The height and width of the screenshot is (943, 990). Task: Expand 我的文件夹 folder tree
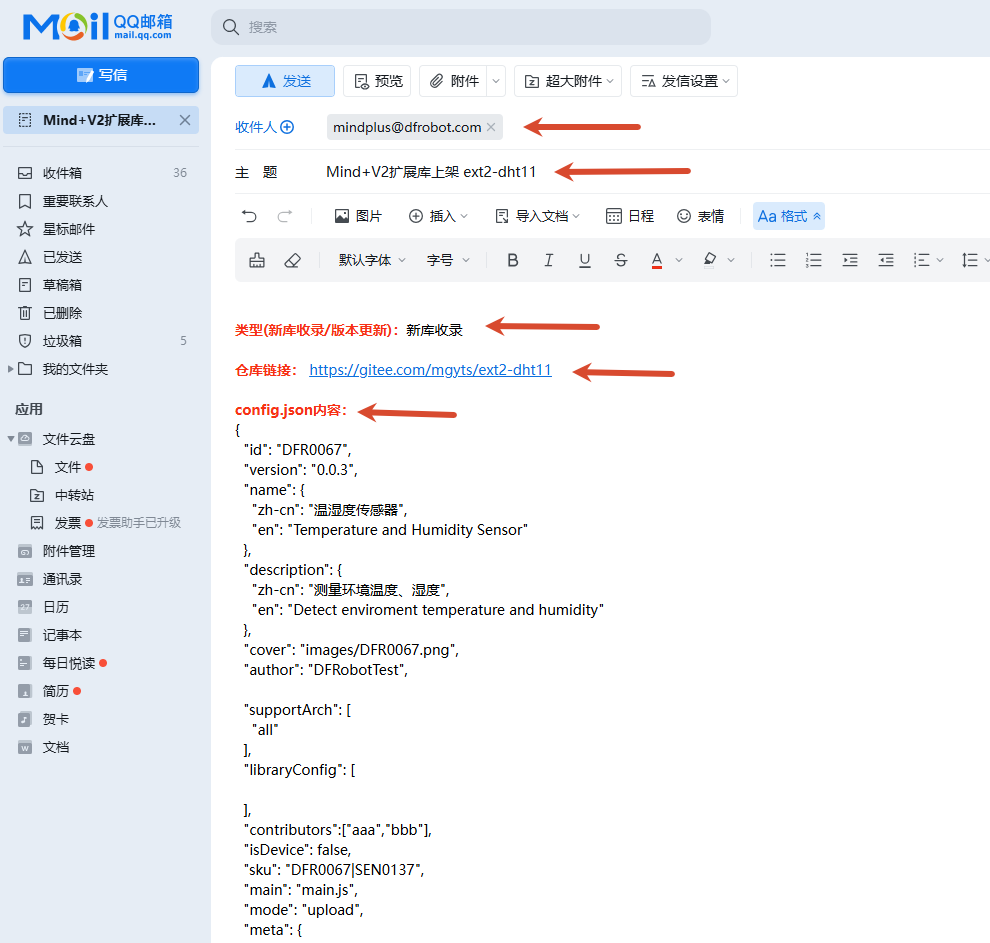(x=10, y=369)
